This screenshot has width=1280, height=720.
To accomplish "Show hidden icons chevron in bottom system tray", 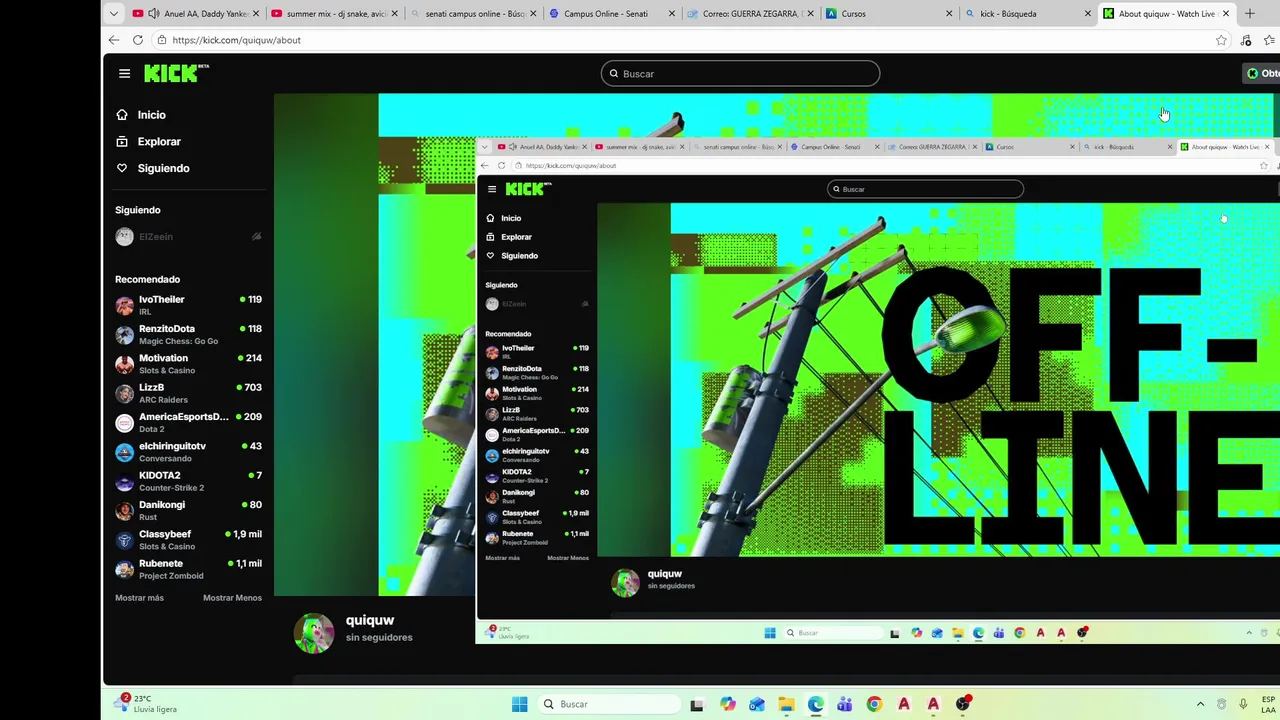I will [1201, 704].
